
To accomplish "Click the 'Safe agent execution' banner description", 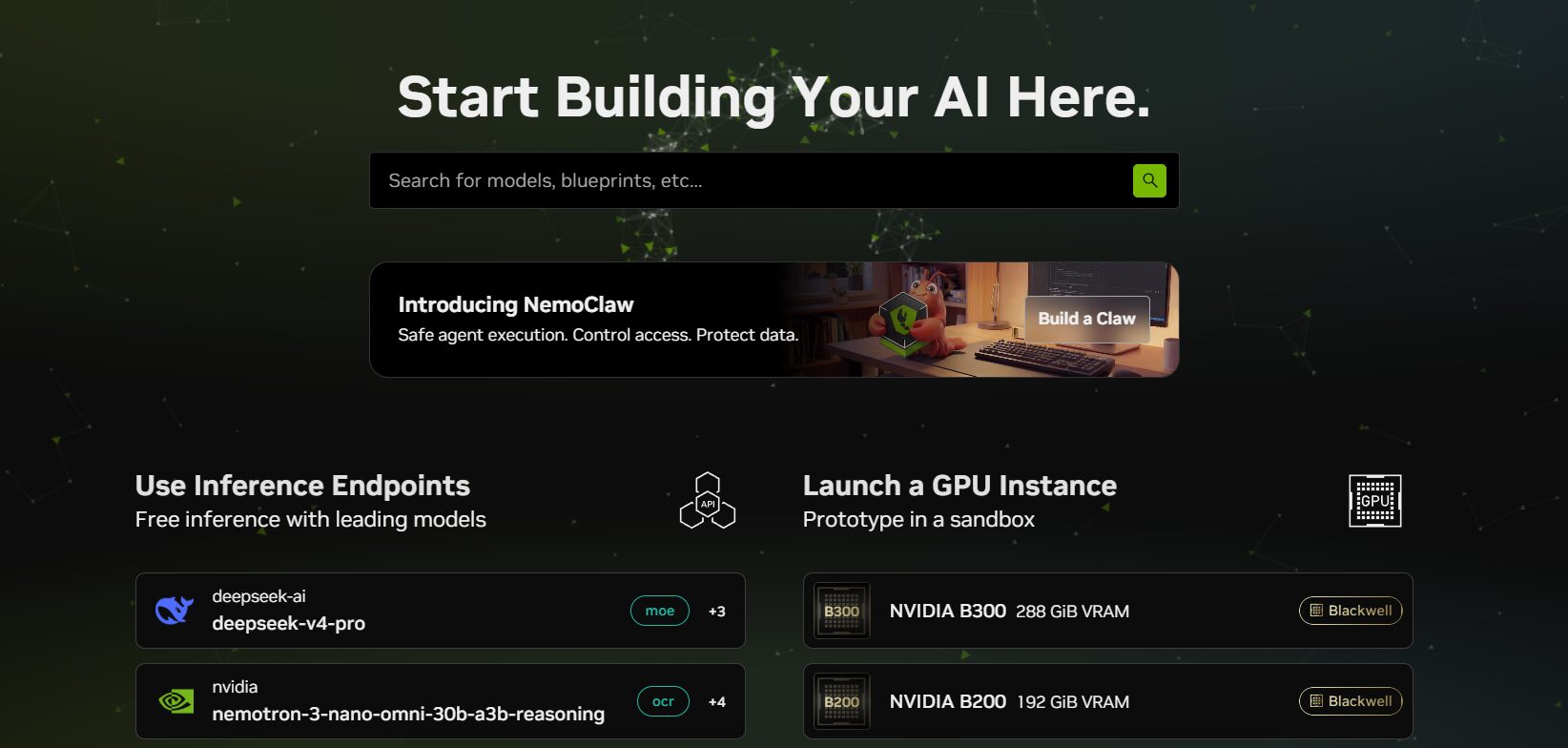I will pos(598,335).
